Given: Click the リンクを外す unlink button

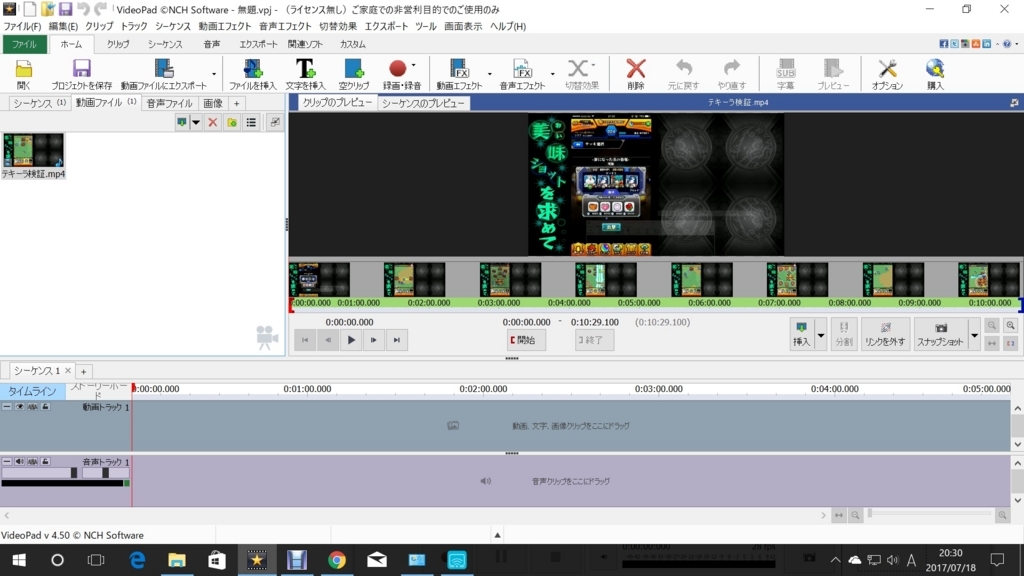Looking at the screenshot, I should tap(885, 334).
